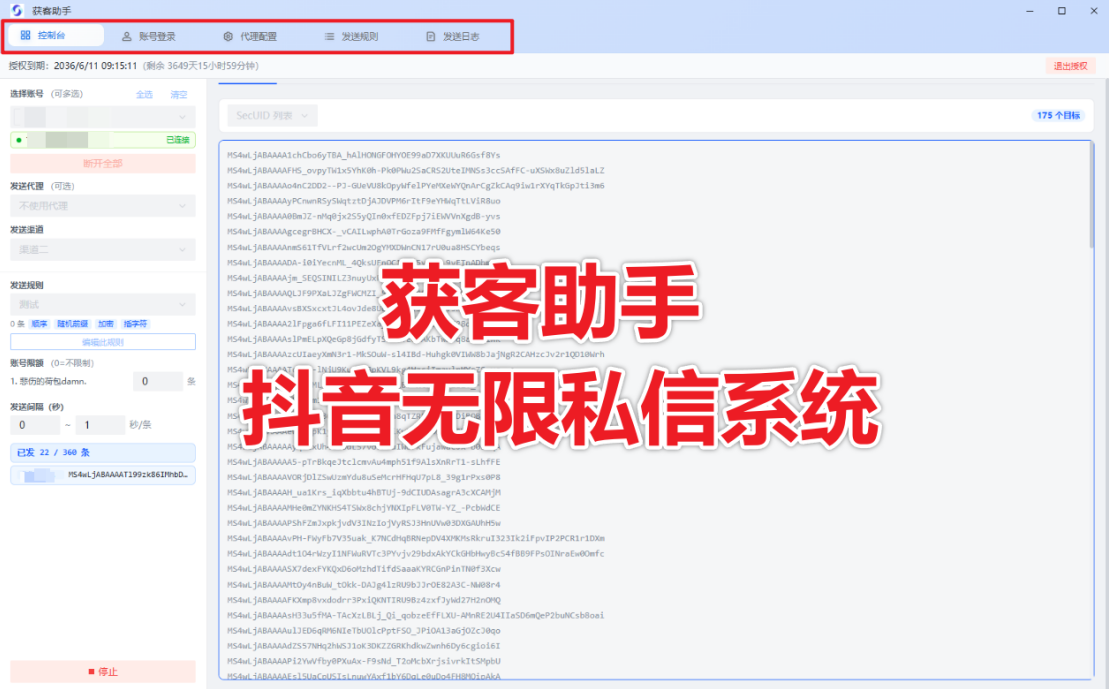View the 发送日志 tab
The height and width of the screenshot is (689, 1109).
[453, 36]
